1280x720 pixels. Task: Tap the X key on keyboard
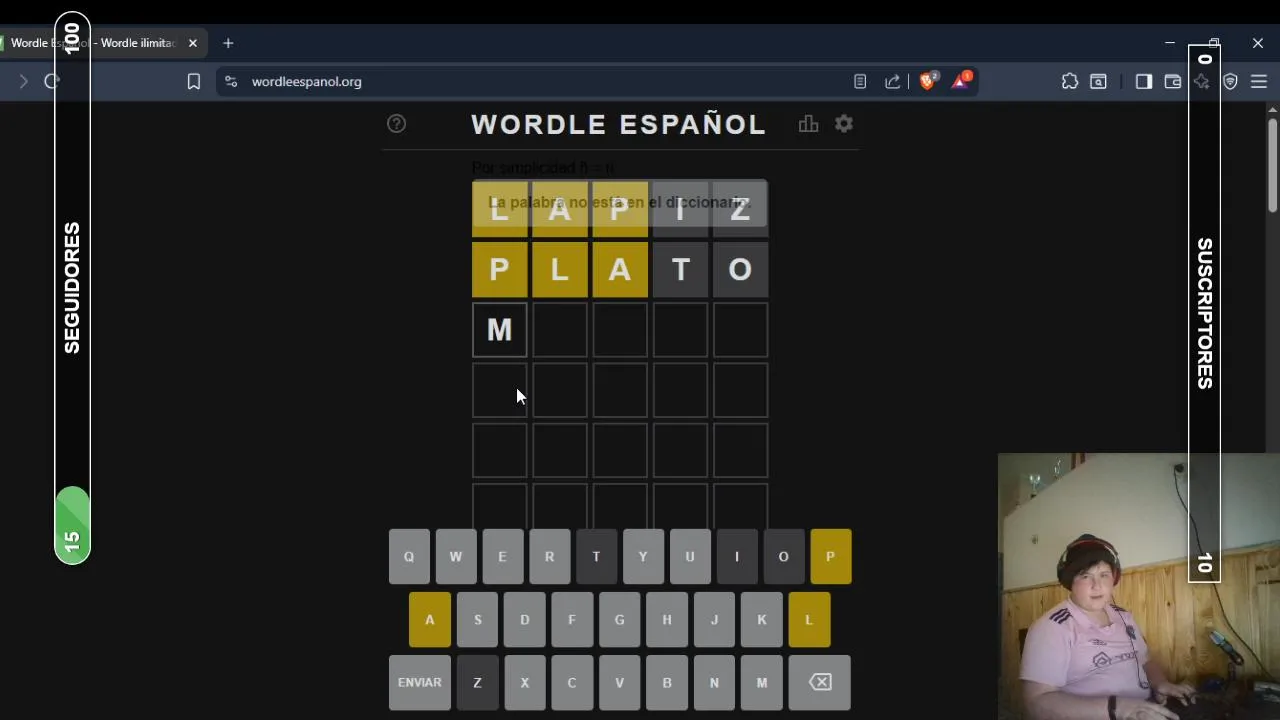tap(525, 682)
